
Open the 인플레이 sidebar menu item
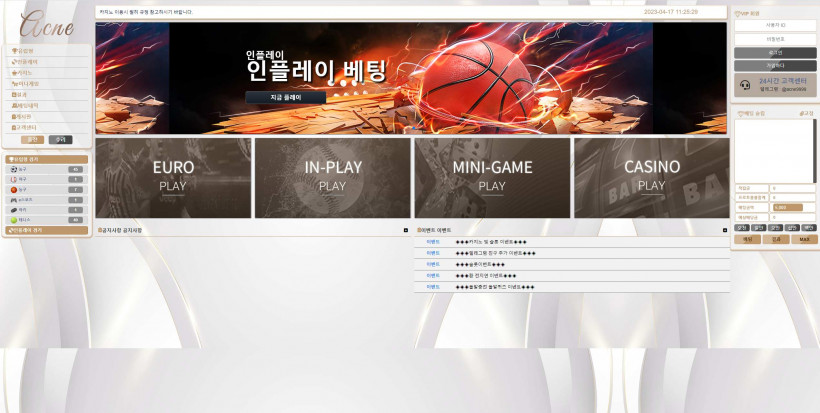pyautogui.click(x=48, y=62)
